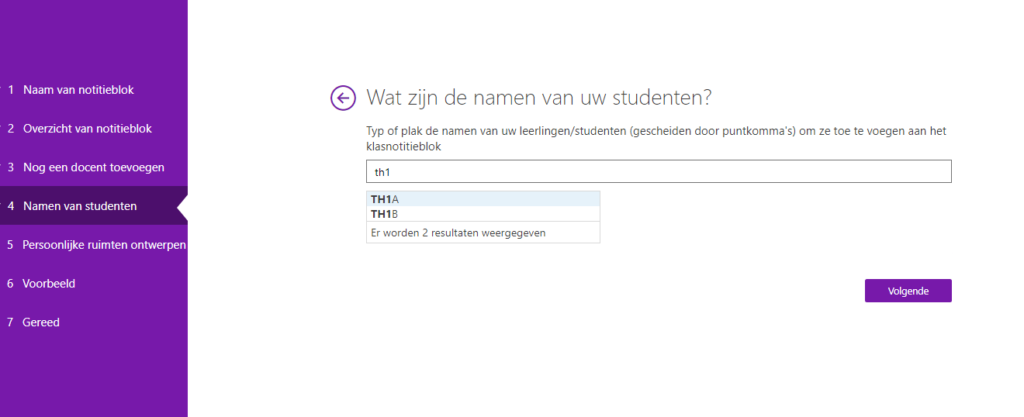Click number 7 beside Gereed
Image resolution: width=1024 pixels, height=417 pixels.
(11, 323)
